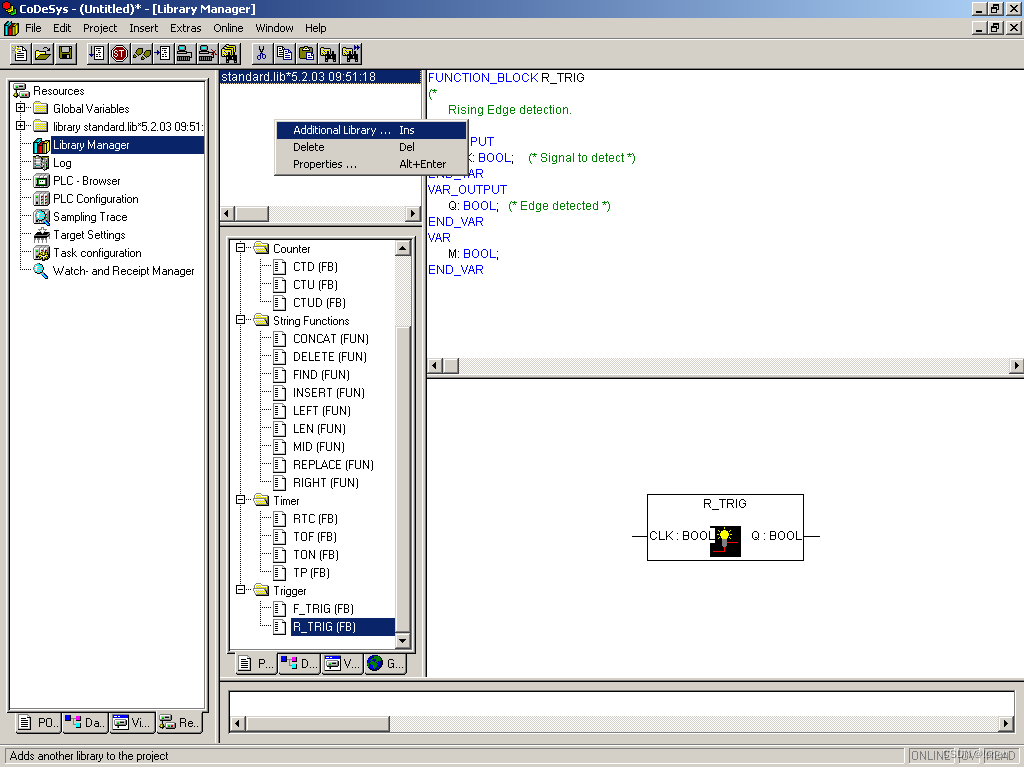Open Watch- and Receipt Manager

[x=123, y=270]
